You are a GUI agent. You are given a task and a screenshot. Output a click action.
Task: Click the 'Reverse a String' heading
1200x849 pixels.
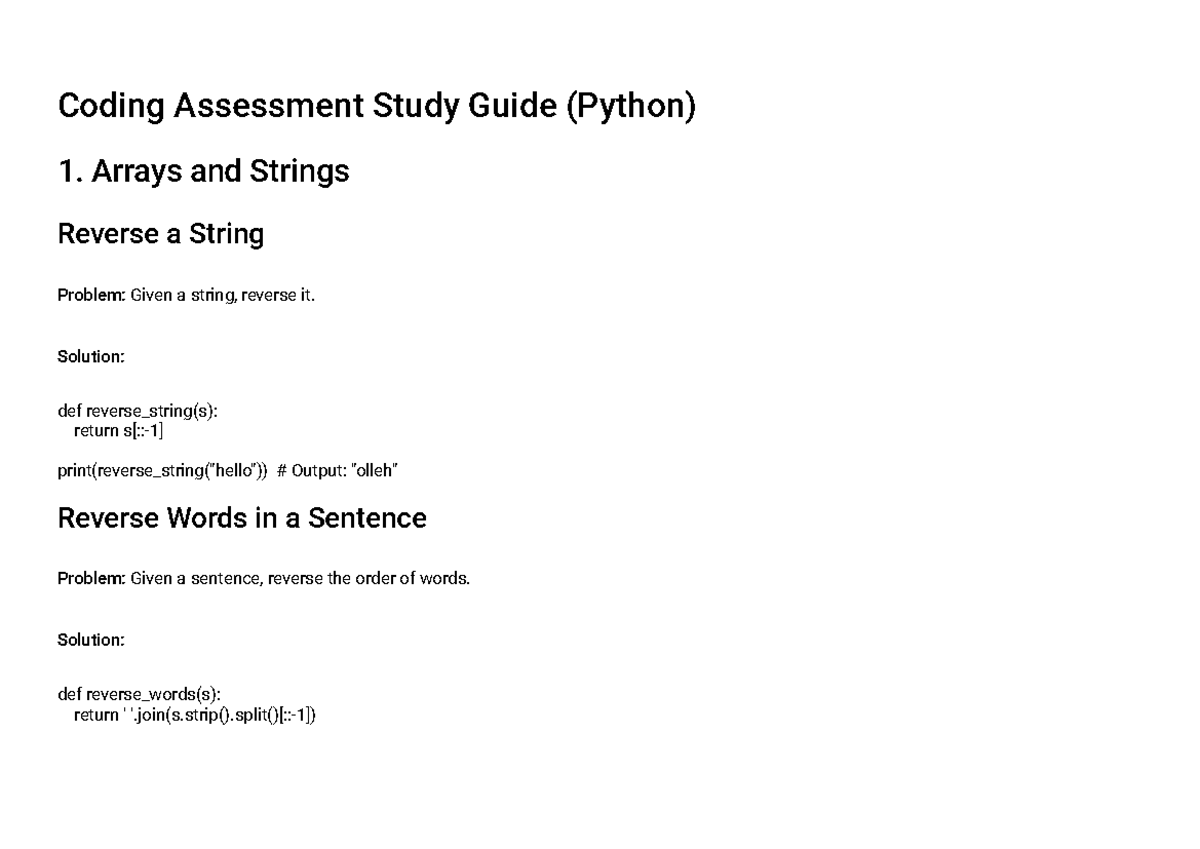[161, 234]
